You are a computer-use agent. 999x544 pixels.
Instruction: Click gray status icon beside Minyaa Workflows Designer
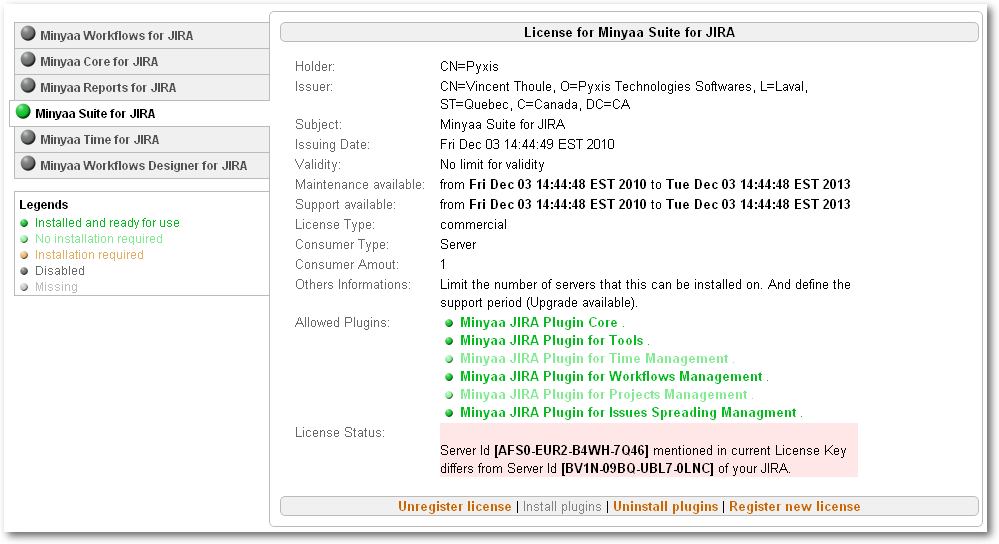(x=28, y=164)
